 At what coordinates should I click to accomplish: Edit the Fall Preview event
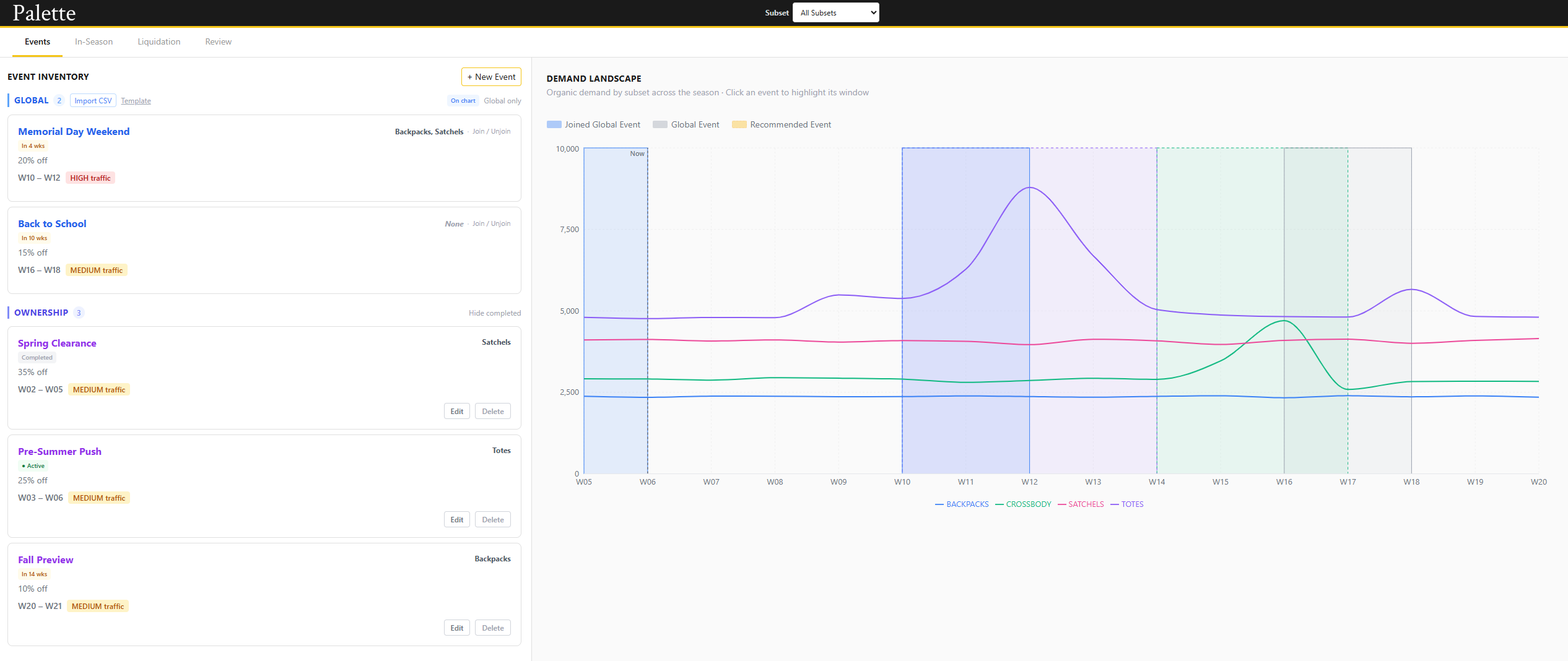coord(456,627)
